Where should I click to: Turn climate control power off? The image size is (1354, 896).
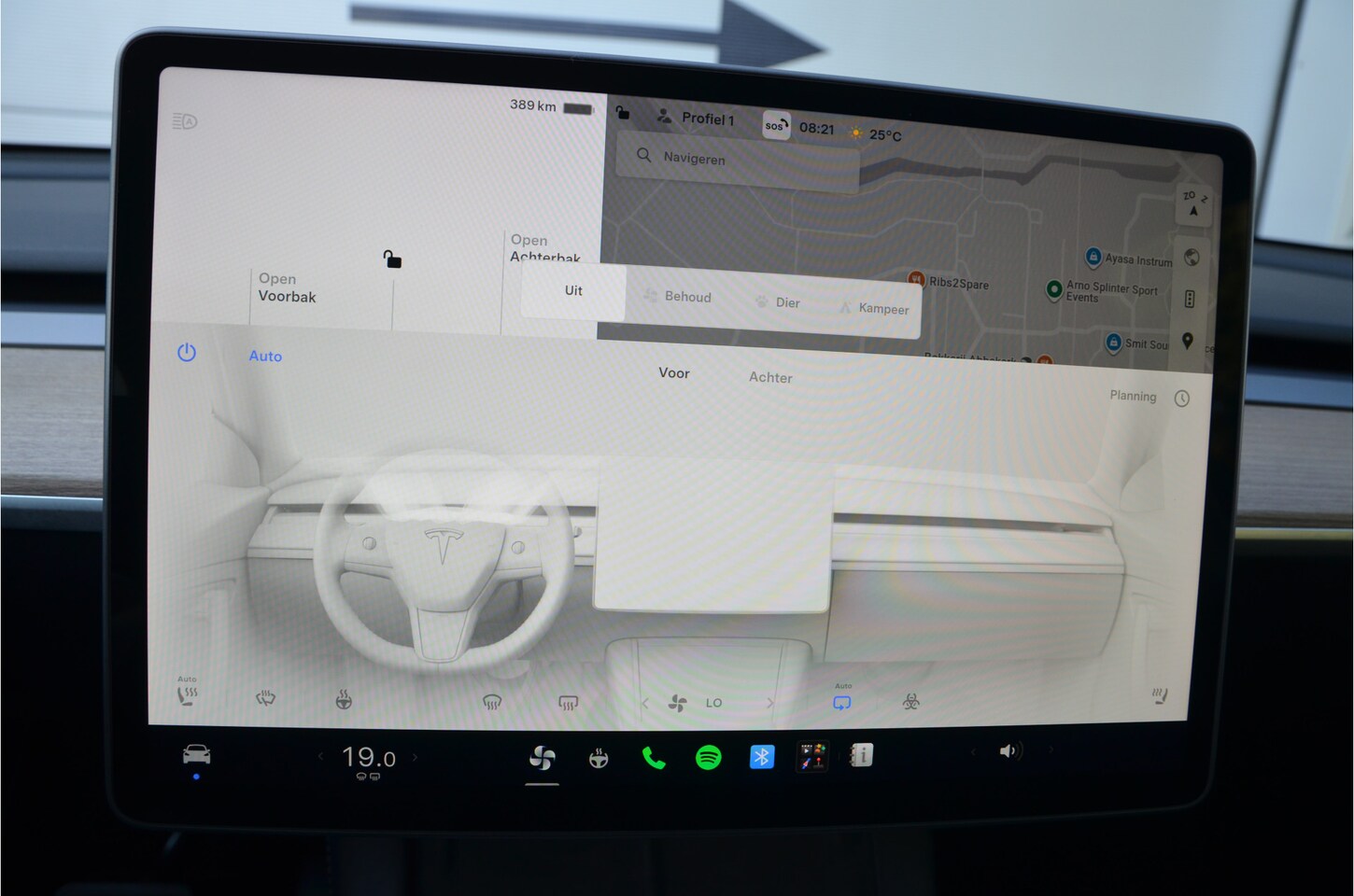[187, 353]
